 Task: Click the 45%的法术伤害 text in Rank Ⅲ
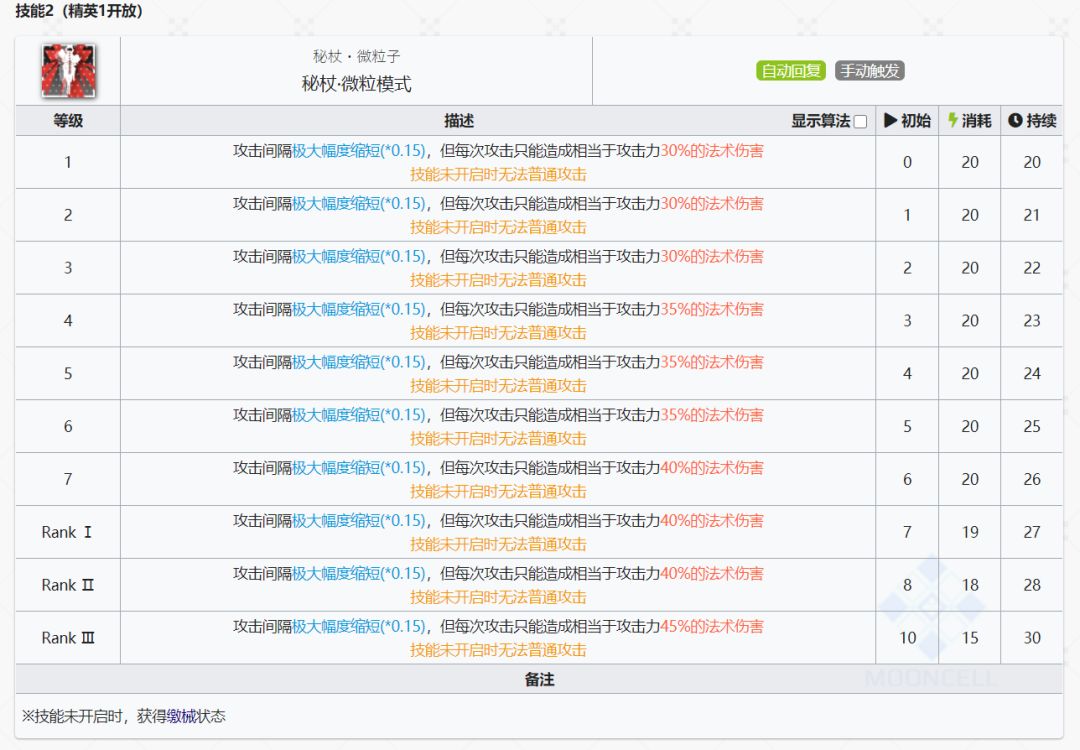(x=712, y=626)
